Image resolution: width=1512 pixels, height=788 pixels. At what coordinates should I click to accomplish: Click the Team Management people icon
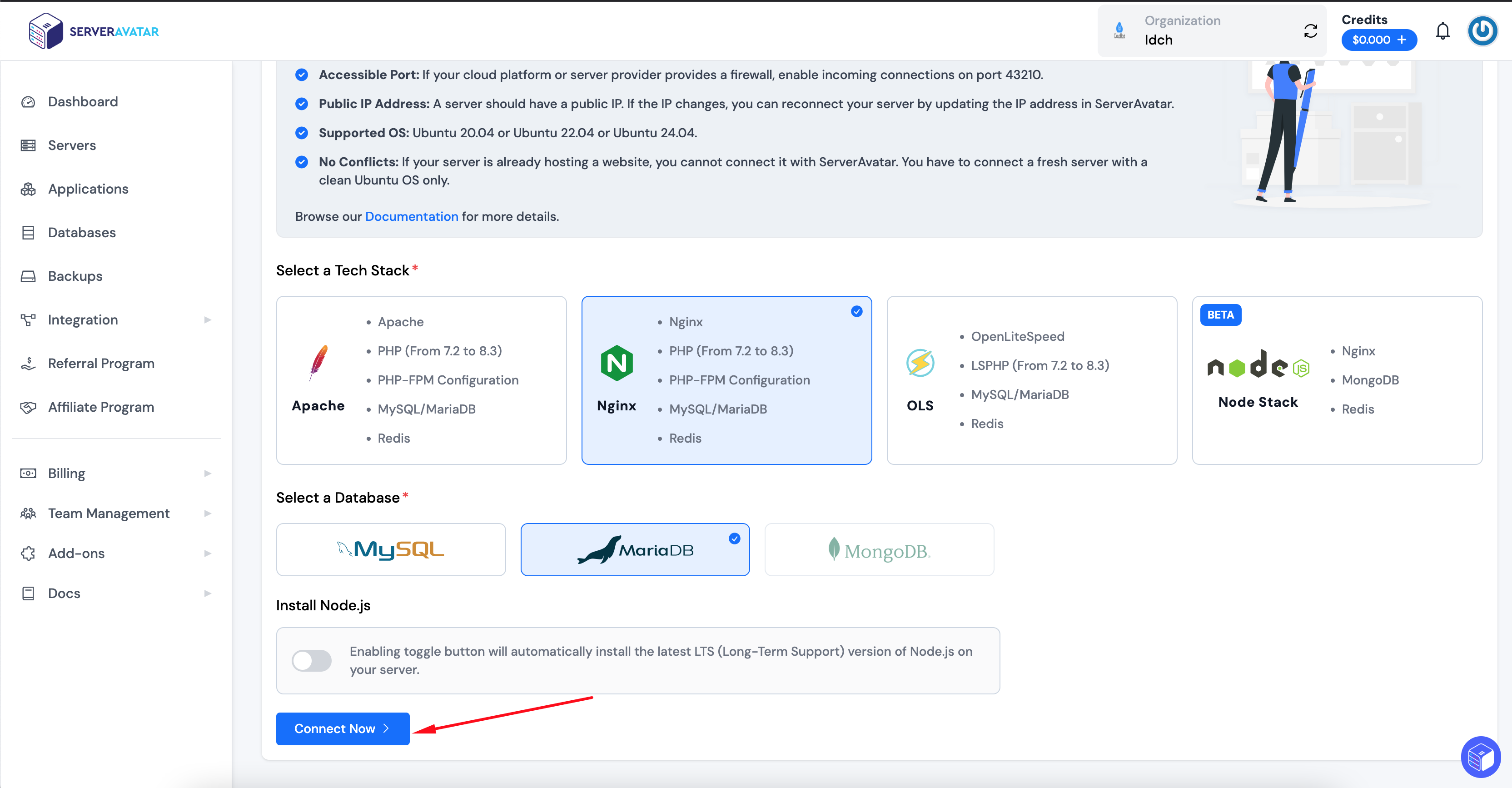click(28, 513)
